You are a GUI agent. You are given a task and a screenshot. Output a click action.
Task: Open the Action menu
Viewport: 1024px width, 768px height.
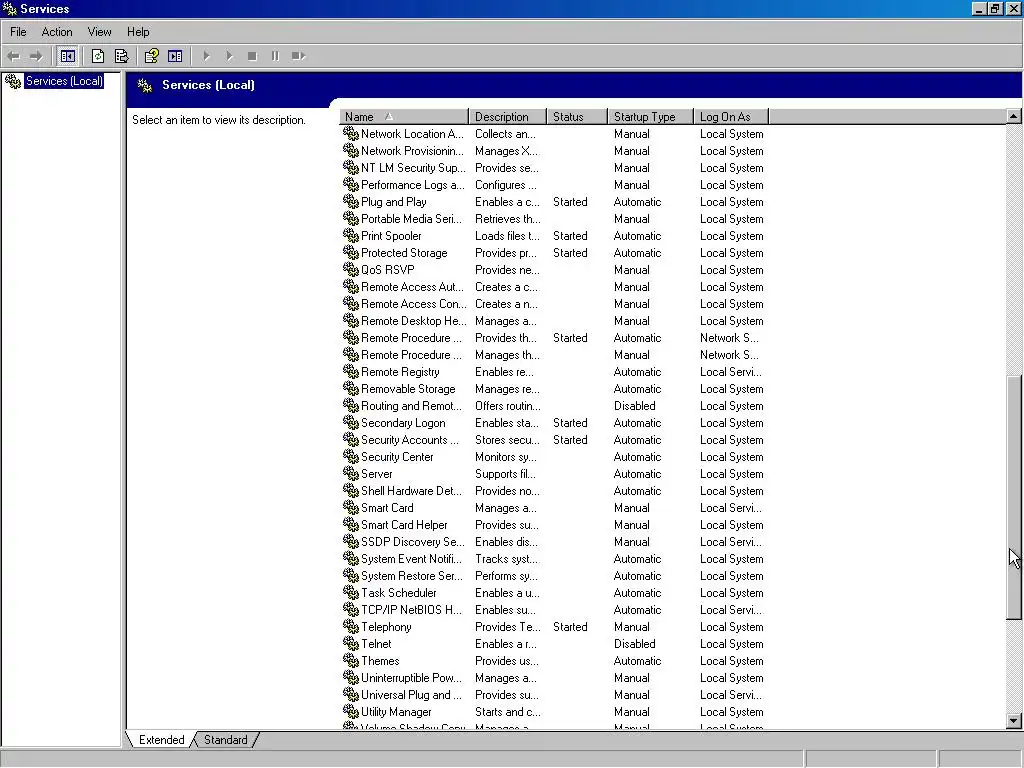[x=57, y=32]
